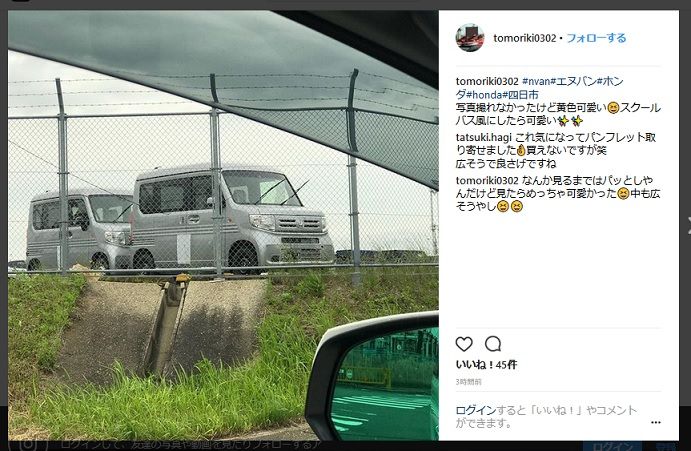View the いいね！45件 likes count
691x451 pixels.
[486, 365]
